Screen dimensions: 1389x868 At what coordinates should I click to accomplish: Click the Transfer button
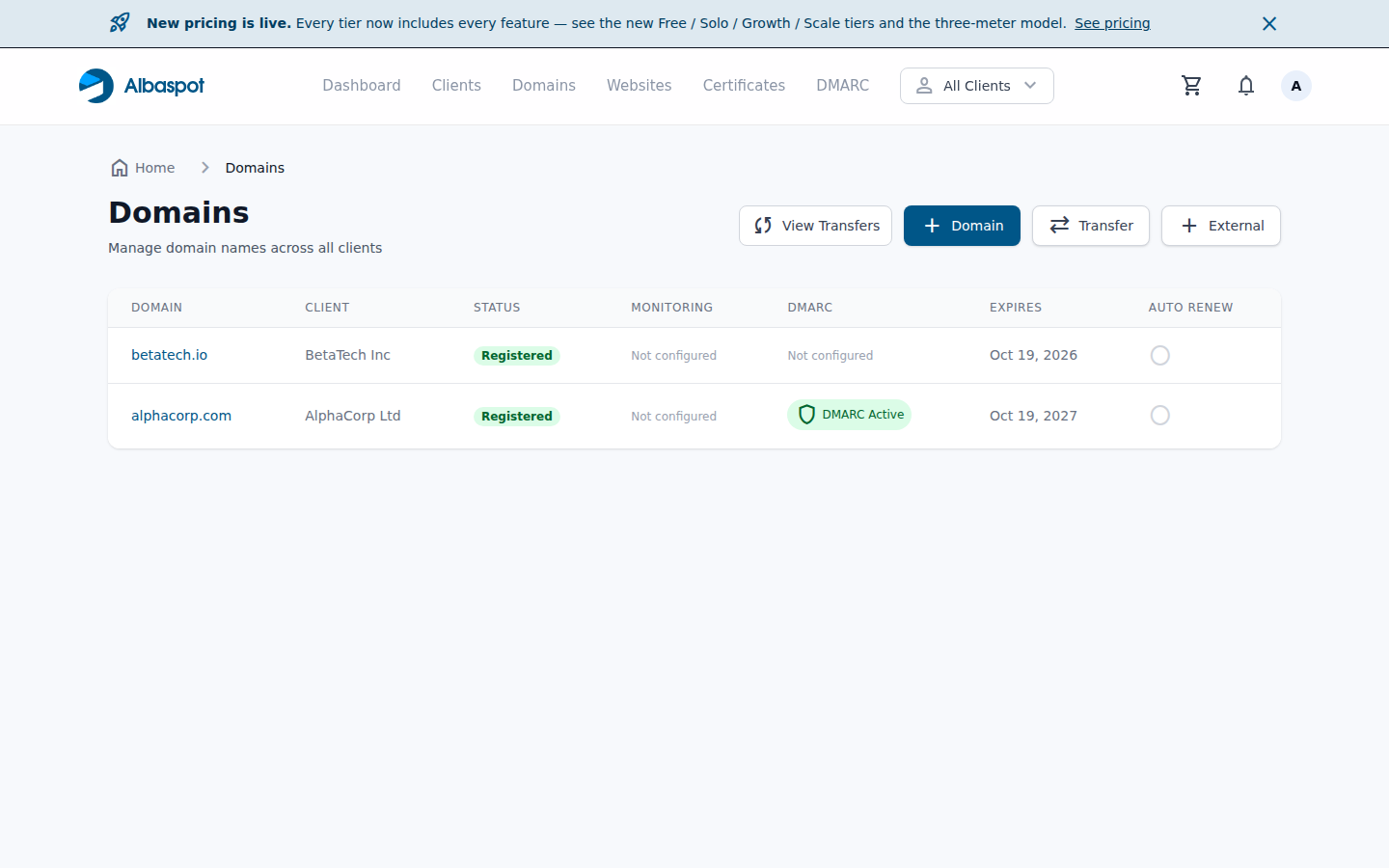click(1091, 226)
